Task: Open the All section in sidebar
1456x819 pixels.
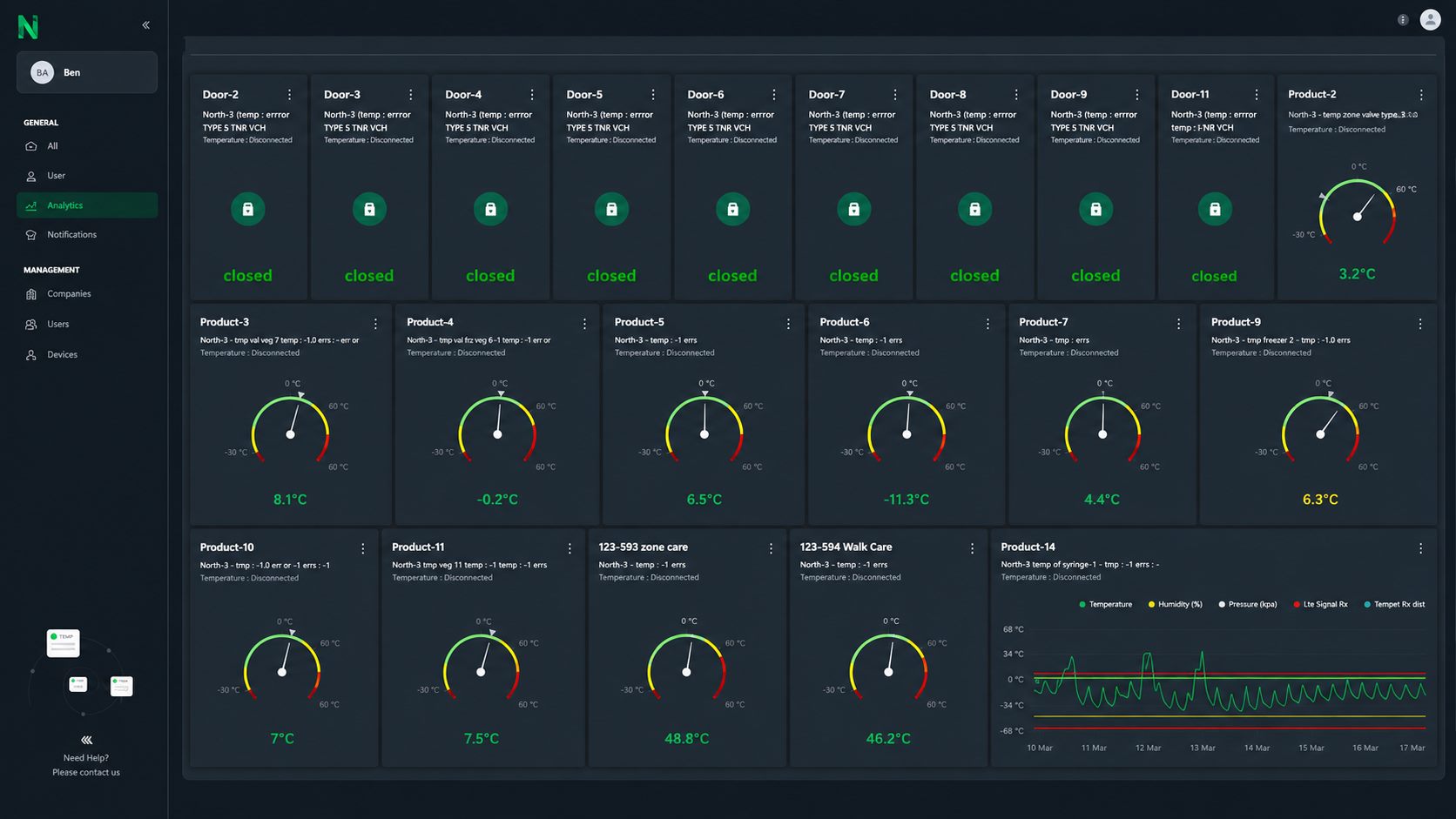Action: coord(87,146)
